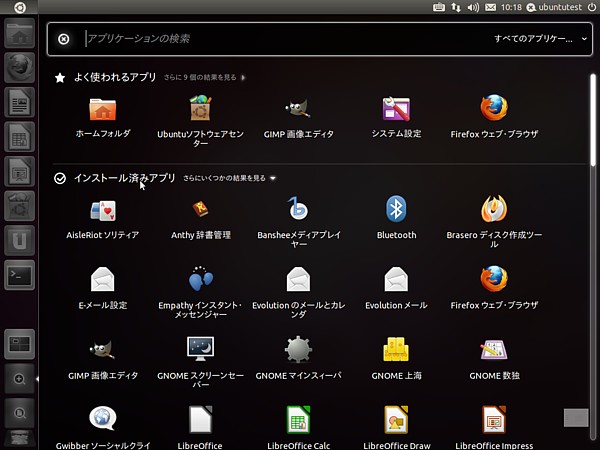The image size is (600, 450).
Task: Open the workspace switcher in the launcher
Action: point(20,344)
